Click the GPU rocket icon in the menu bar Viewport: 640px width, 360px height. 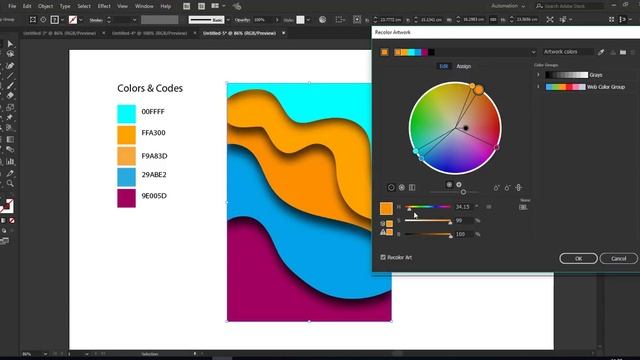tap(237, 6)
